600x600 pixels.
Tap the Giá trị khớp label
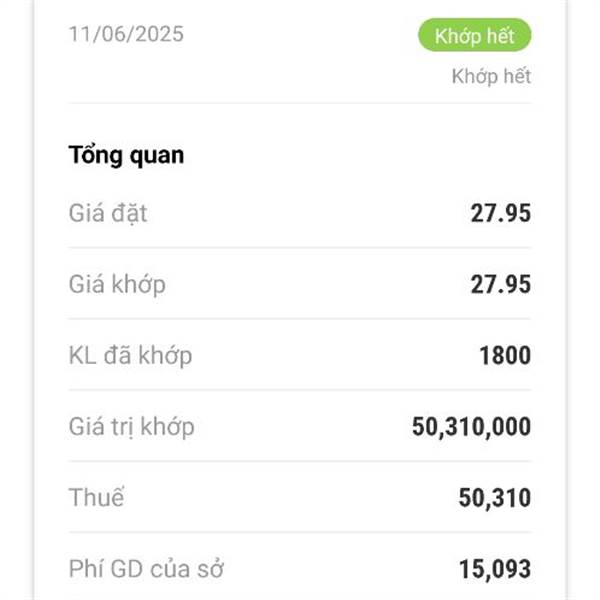click(x=132, y=427)
